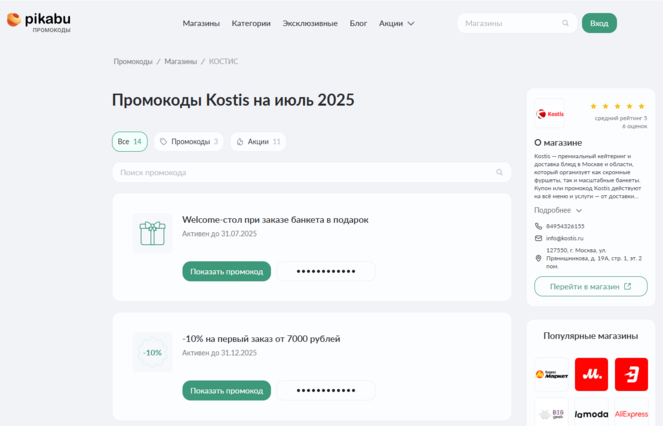
Task: Click the О магазине heading
Action: coord(558,143)
